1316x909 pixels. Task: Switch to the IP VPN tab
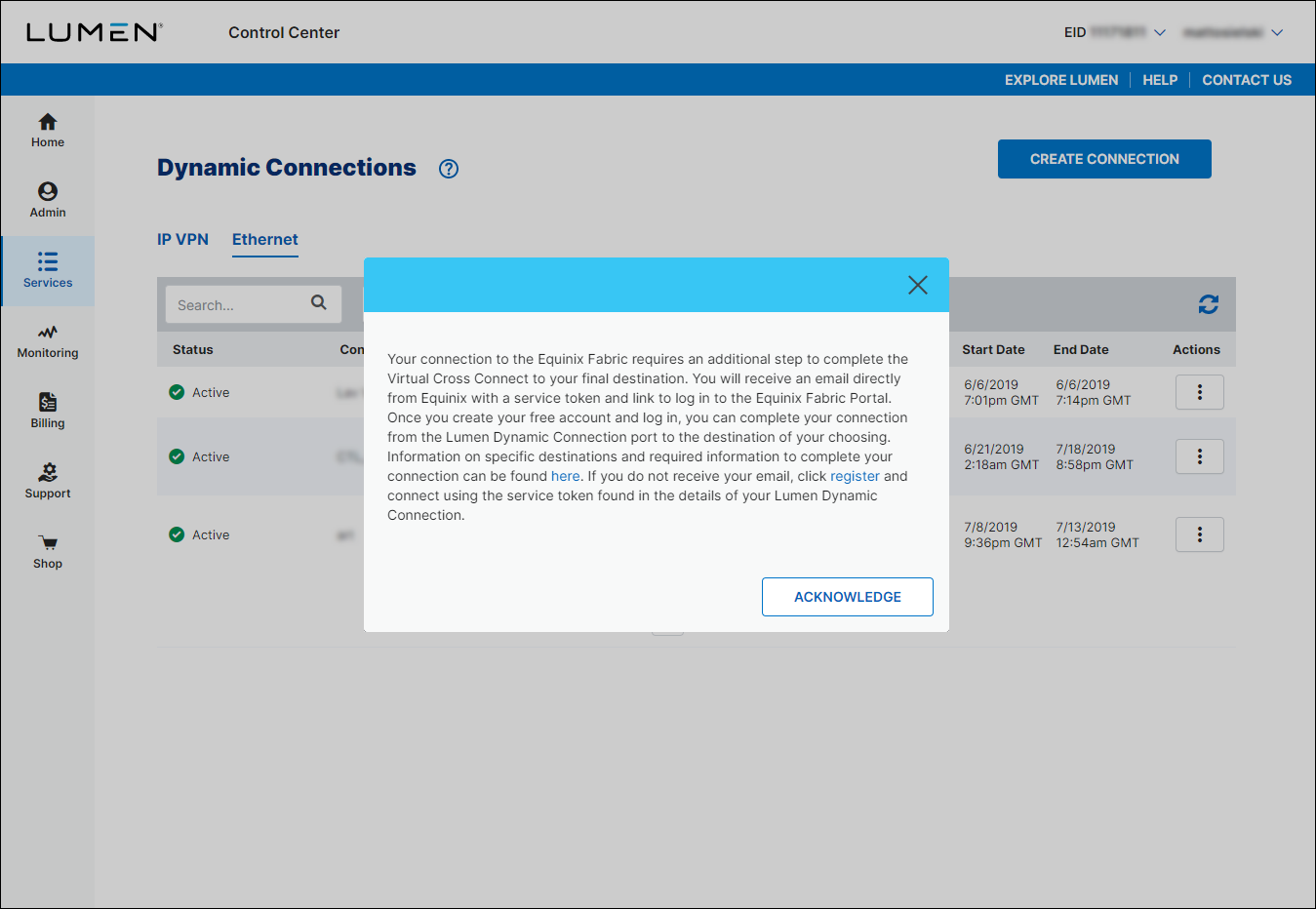[183, 240]
